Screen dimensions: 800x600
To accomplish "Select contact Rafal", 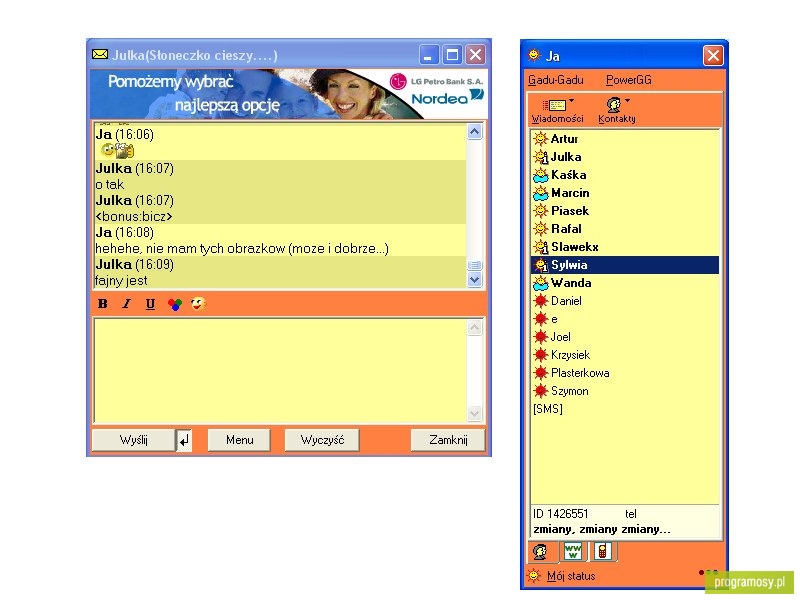I will coord(625,229).
